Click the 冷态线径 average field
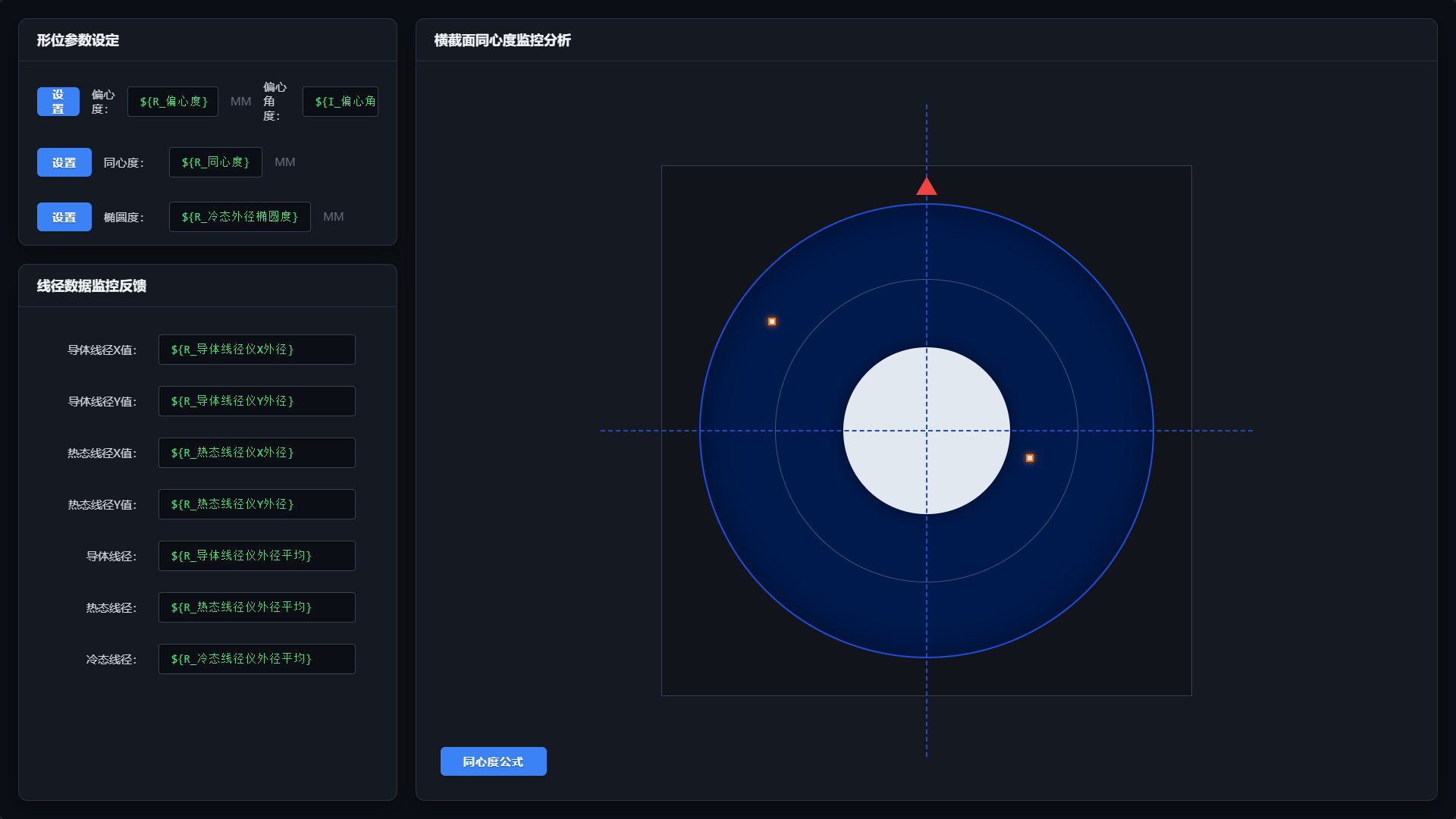 click(x=257, y=659)
